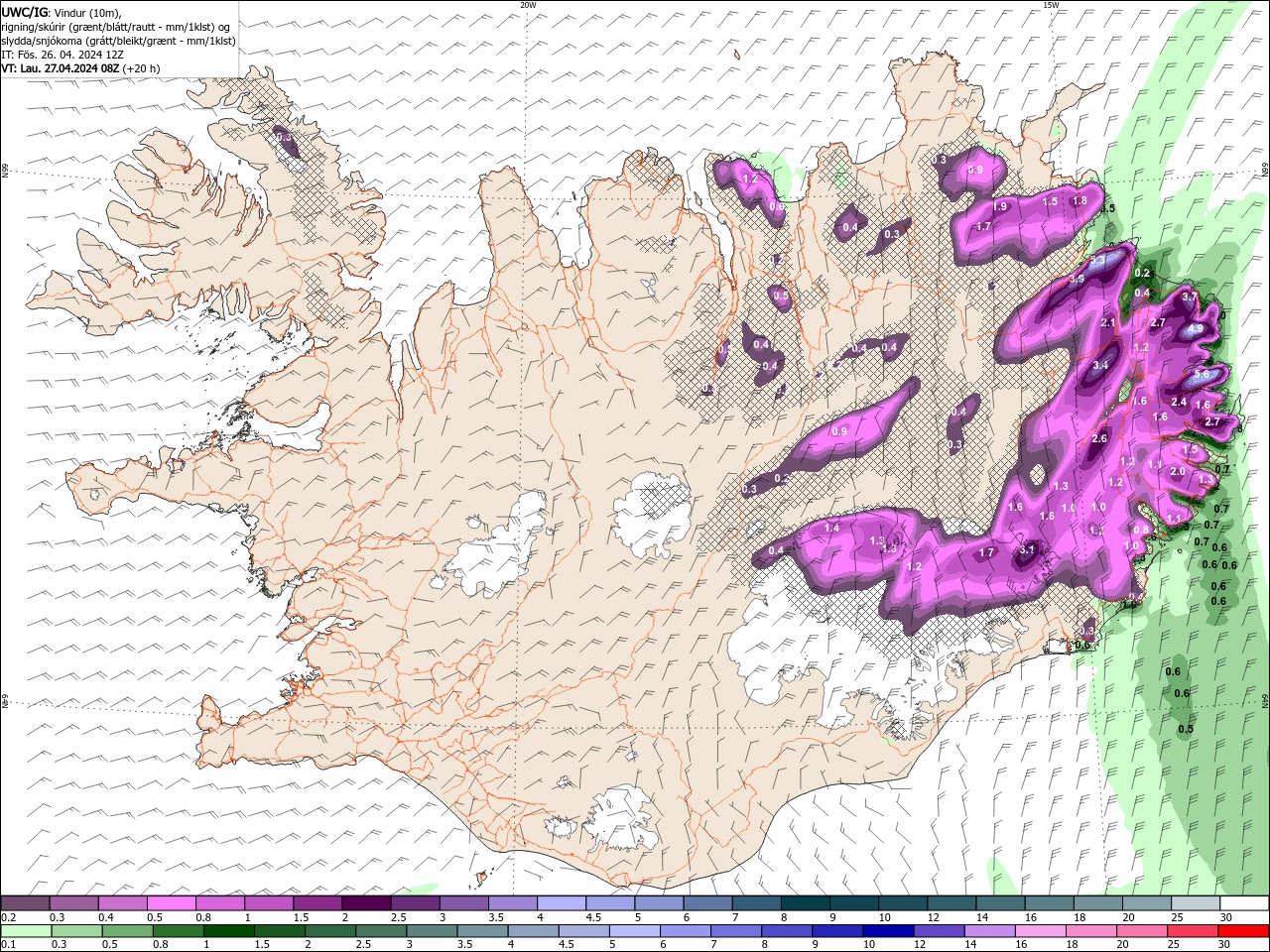Click the darkest purple snow legend swatch (2–2.5)

tap(366, 903)
